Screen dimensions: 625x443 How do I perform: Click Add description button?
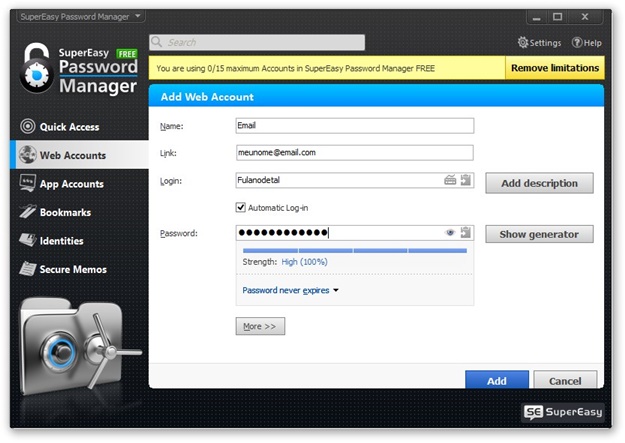coord(539,183)
